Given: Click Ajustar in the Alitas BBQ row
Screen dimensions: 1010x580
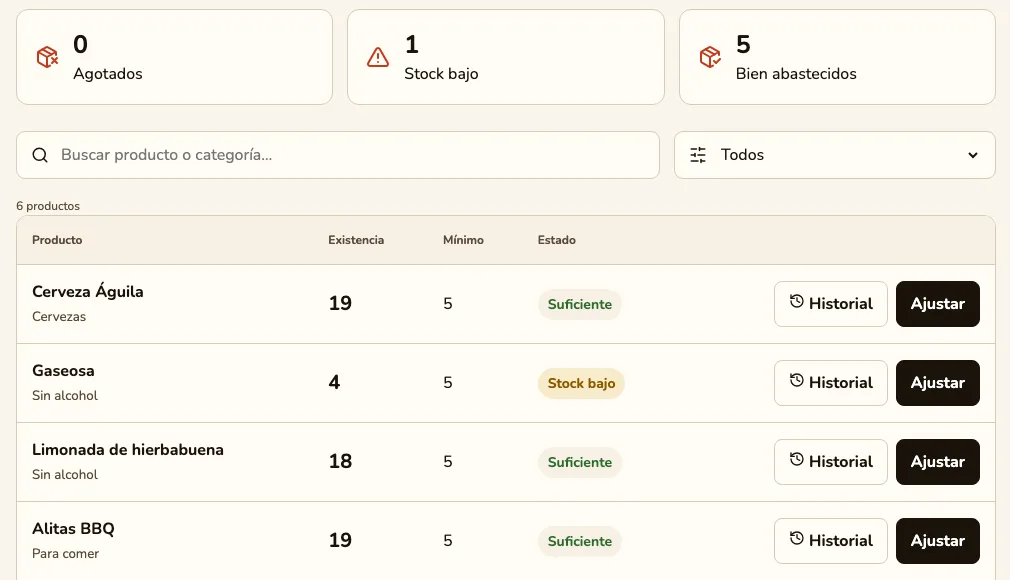Looking at the screenshot, I should [x=938, y=541].
